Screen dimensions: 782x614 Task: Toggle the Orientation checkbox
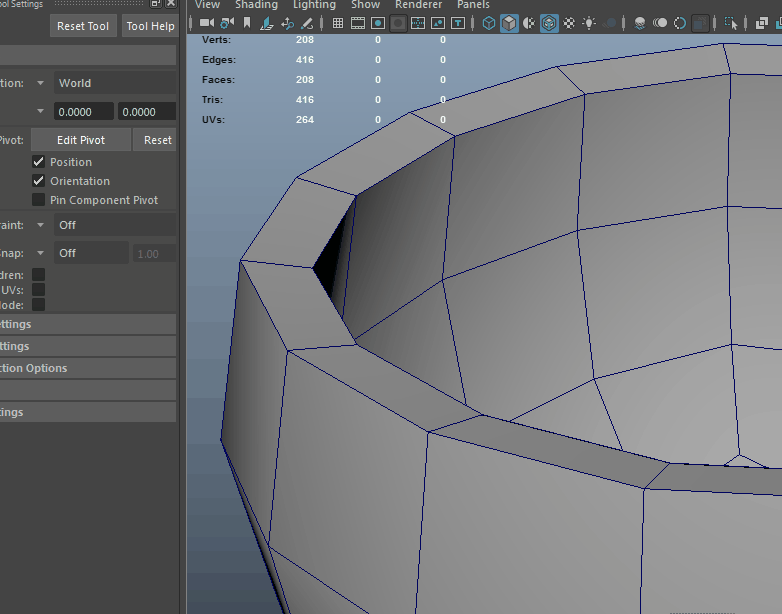(38, 181)
